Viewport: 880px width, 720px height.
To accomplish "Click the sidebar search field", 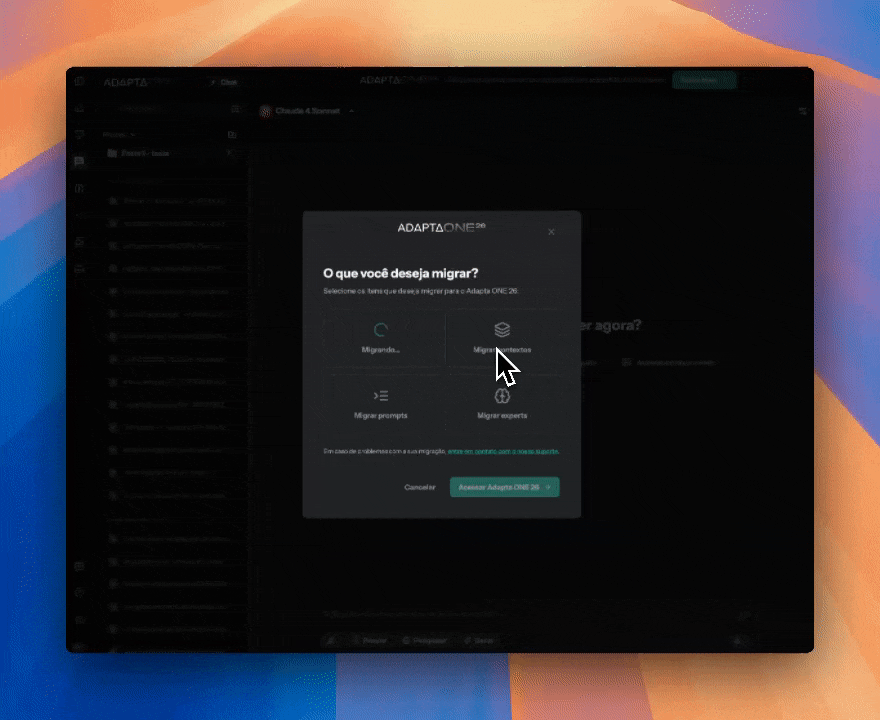I will coord(165,108).
